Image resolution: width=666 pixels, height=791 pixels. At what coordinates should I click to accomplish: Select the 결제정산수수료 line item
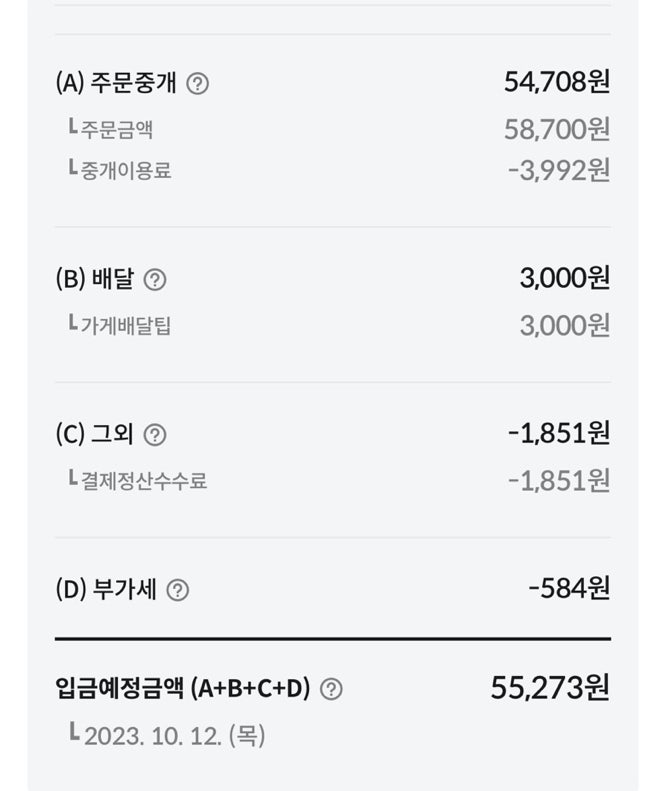coord(144,480)
